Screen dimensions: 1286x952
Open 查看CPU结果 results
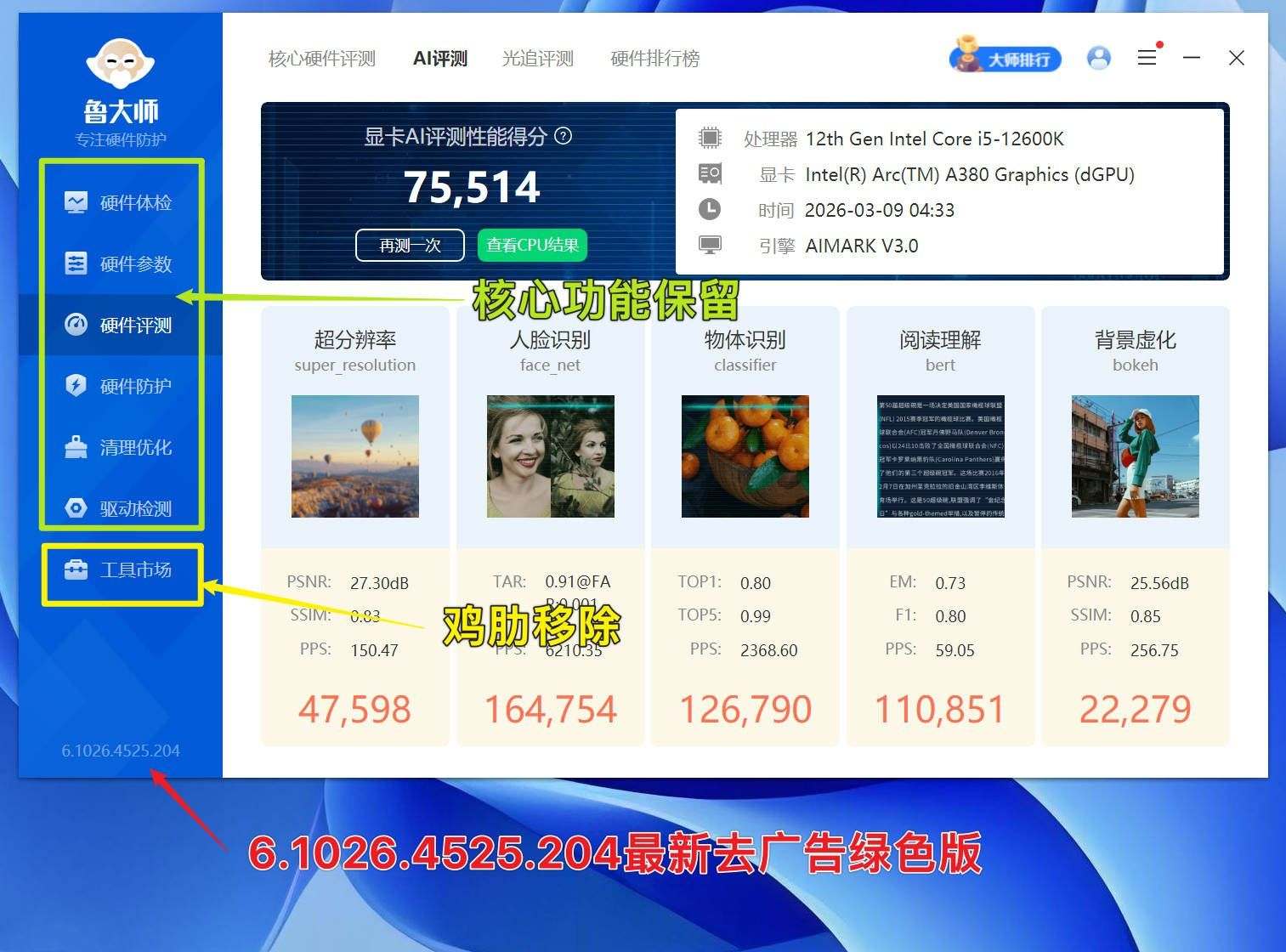tap(532, 245)
